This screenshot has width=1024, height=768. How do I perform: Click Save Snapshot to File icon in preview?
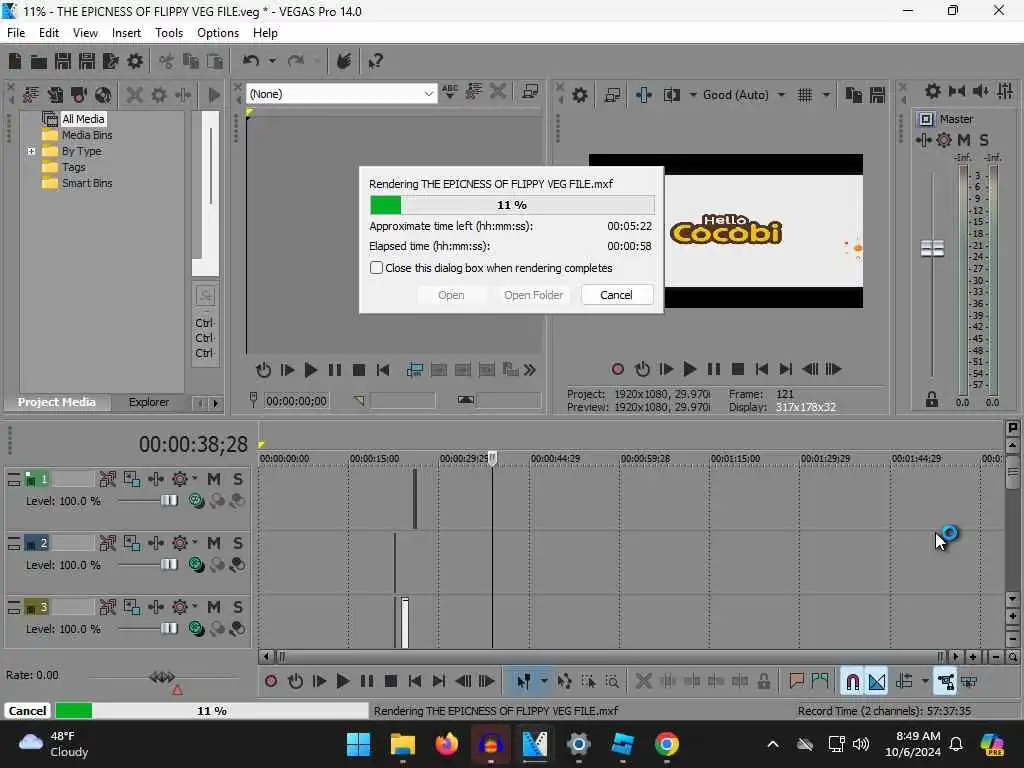point(878,95)
